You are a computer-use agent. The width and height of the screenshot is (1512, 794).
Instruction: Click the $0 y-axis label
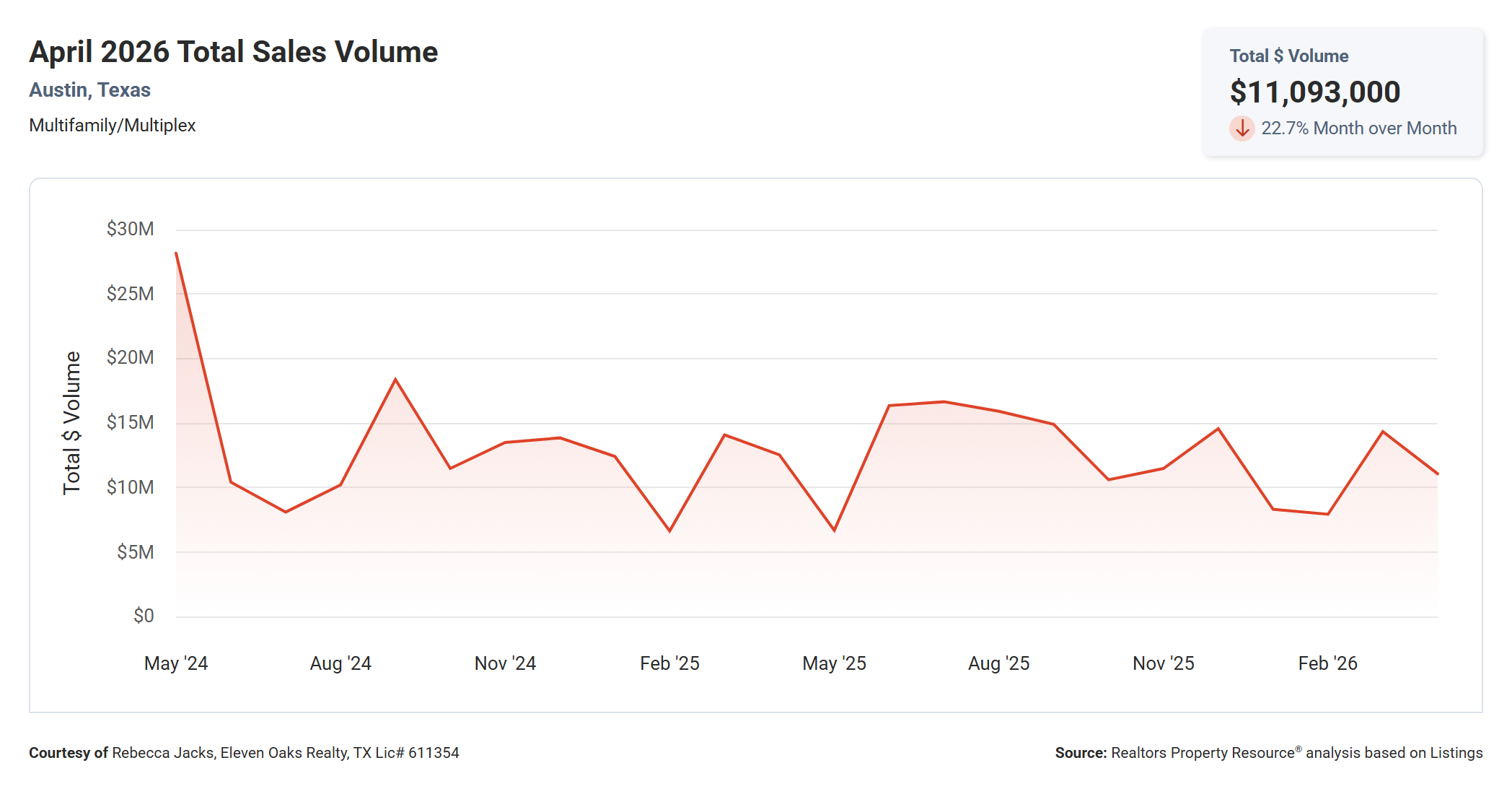[144, 616]
